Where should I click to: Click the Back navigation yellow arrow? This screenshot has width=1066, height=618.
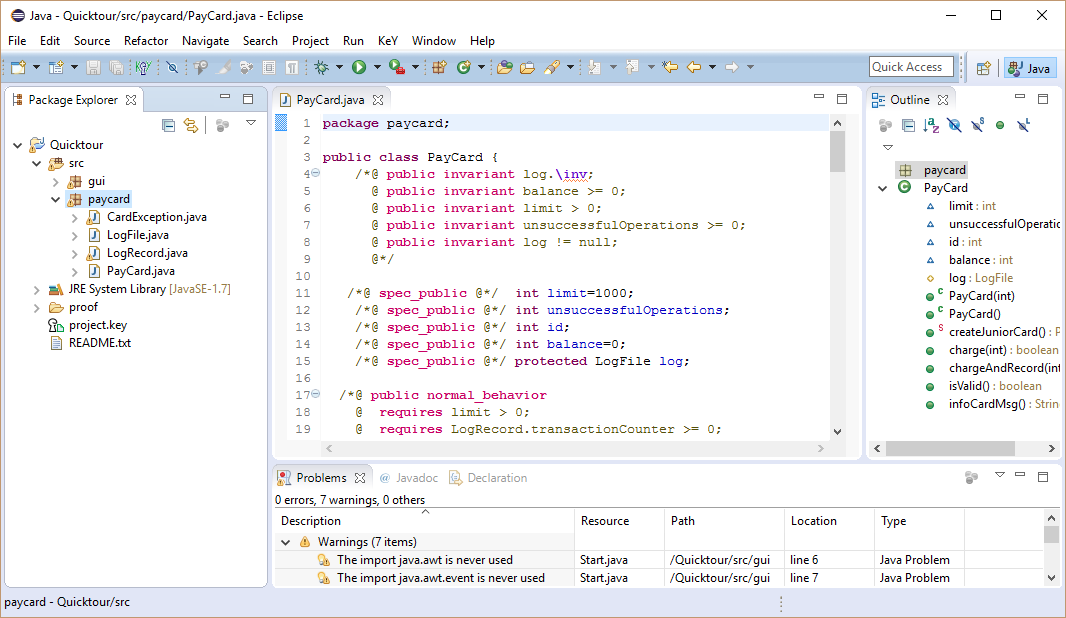tap(693, 67)
